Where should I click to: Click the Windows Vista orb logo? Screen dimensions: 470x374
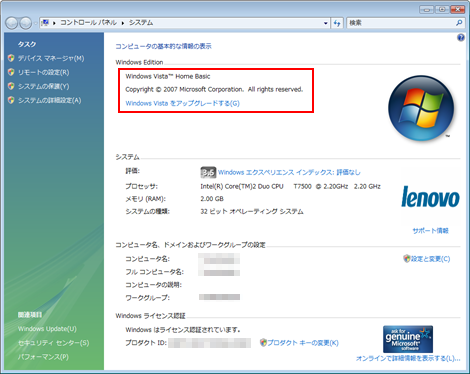[421, 108]
